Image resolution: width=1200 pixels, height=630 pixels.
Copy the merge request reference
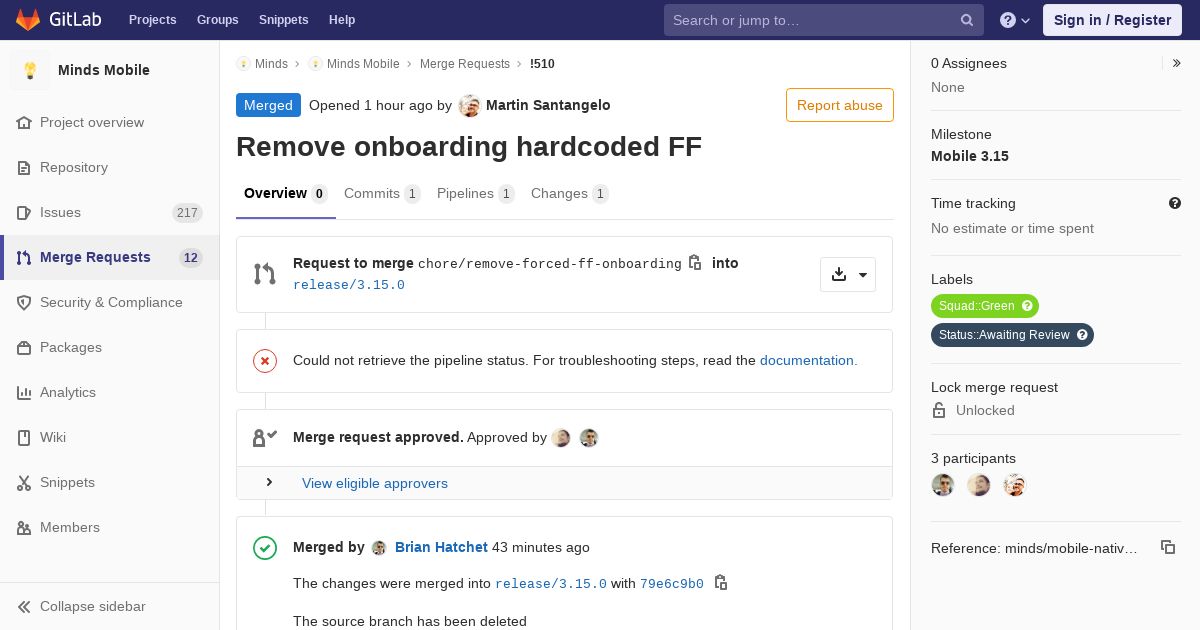(1167, 547)
